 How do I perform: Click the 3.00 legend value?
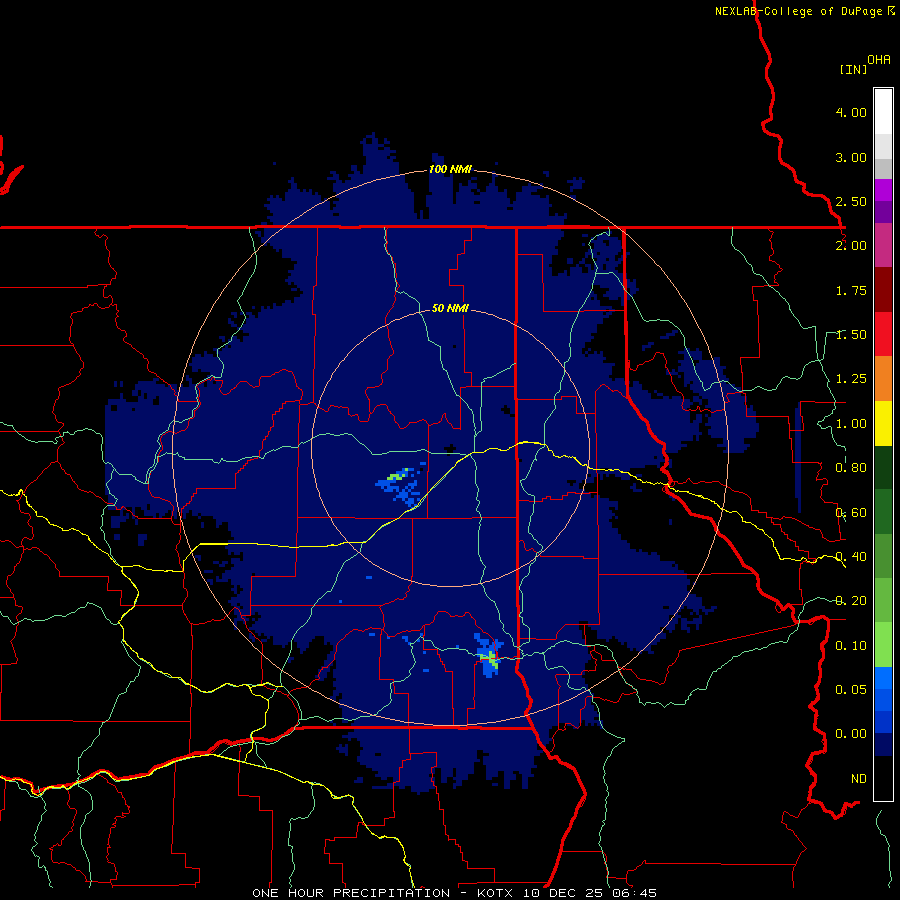click(x=851, y=157)
